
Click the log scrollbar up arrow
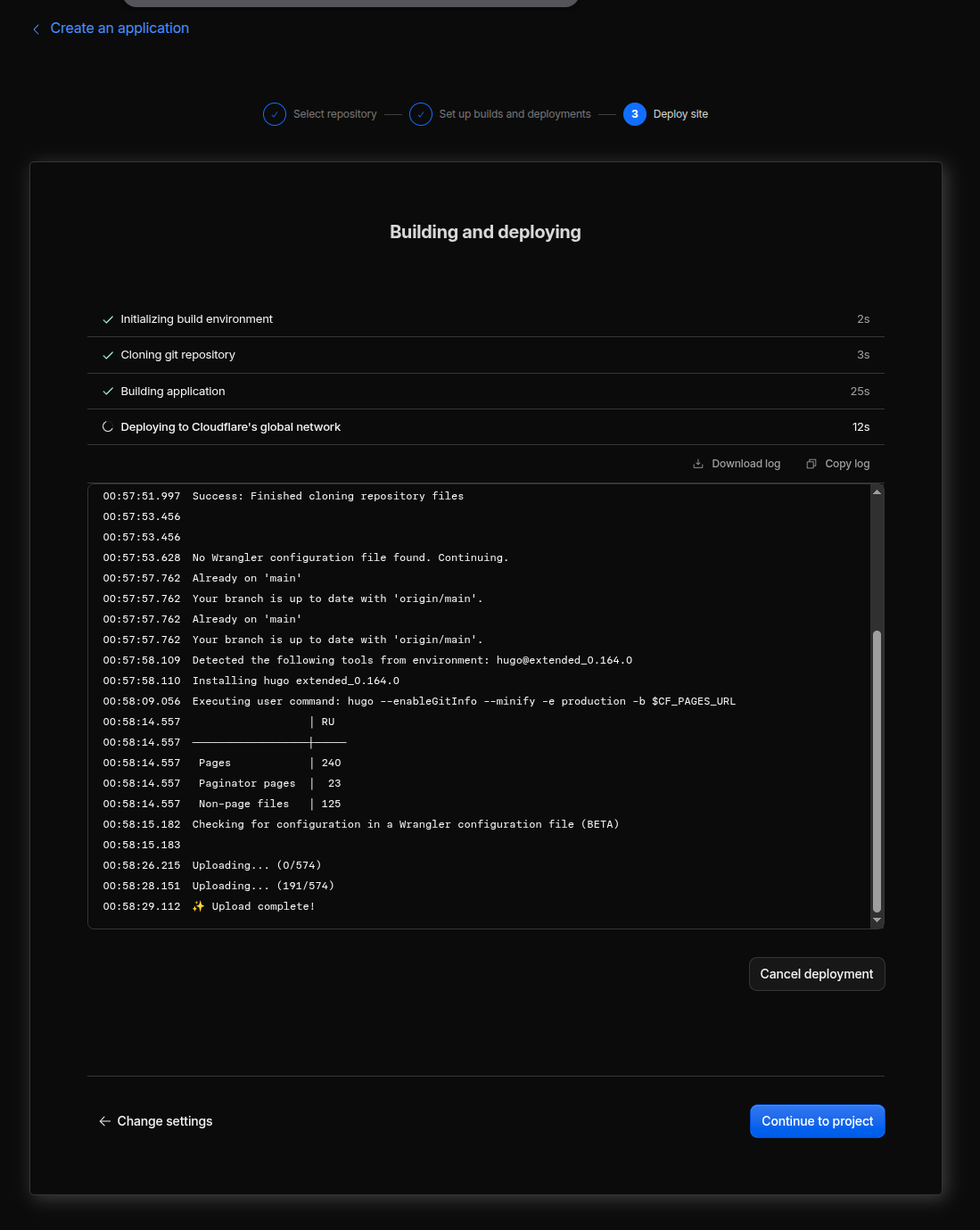(x=877, y=491)
